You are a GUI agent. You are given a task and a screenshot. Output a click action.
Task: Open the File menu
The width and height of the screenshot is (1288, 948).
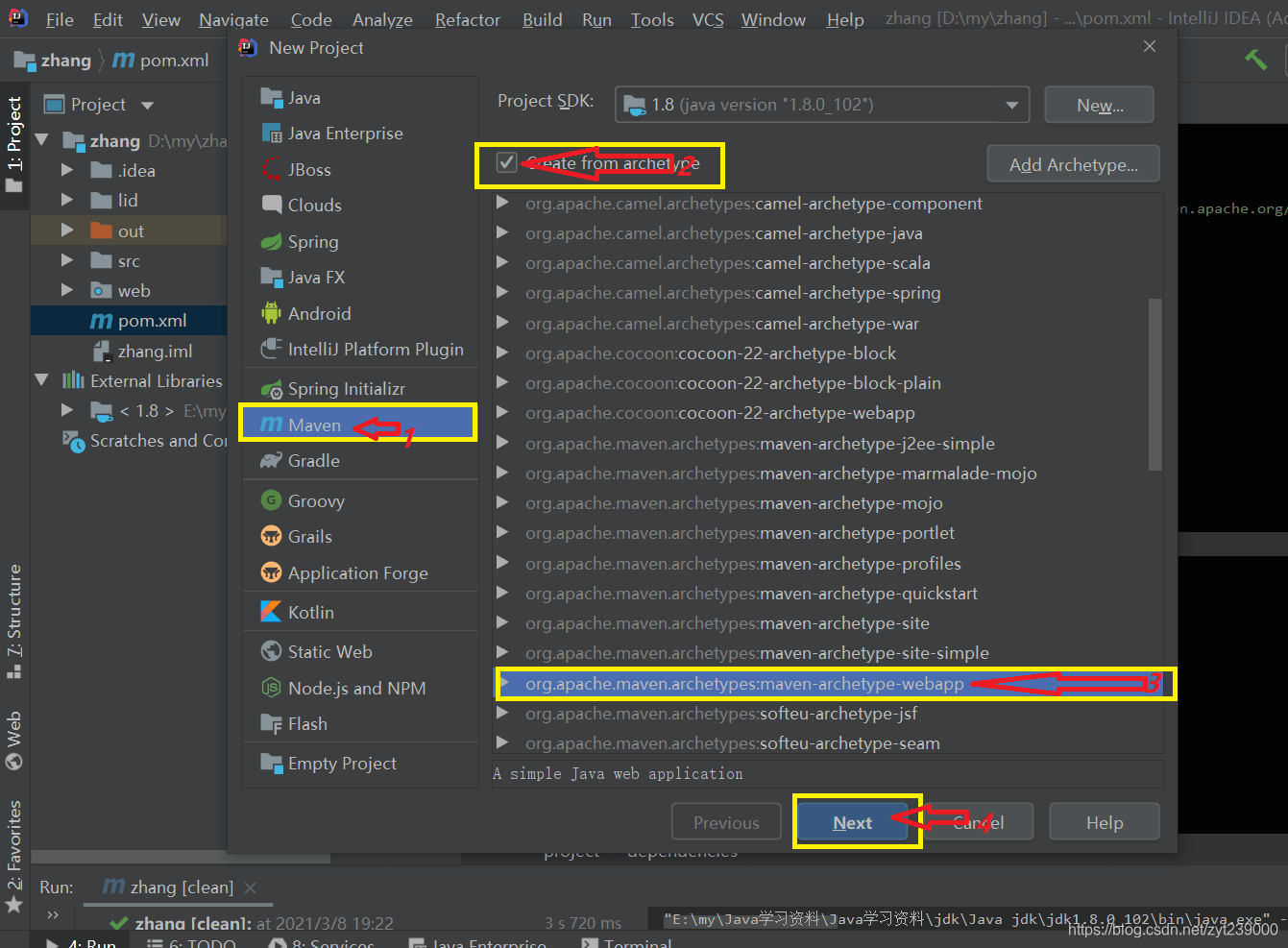[60, 19]
